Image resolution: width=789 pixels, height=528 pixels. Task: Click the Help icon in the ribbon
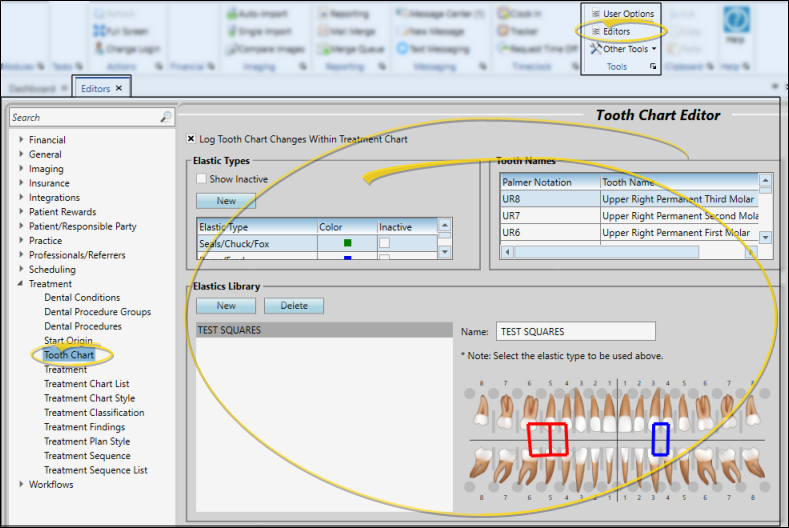click(736, 24)
